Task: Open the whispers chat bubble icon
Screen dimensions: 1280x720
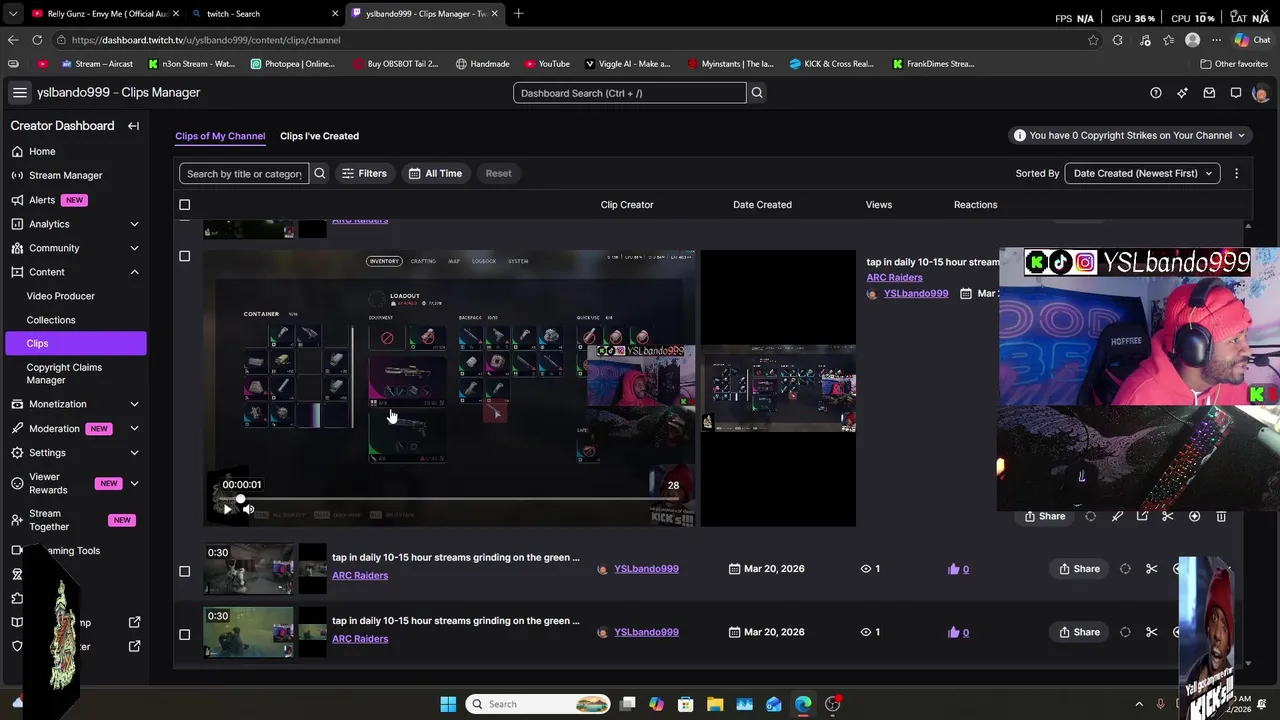Action: pos(1236,93)
